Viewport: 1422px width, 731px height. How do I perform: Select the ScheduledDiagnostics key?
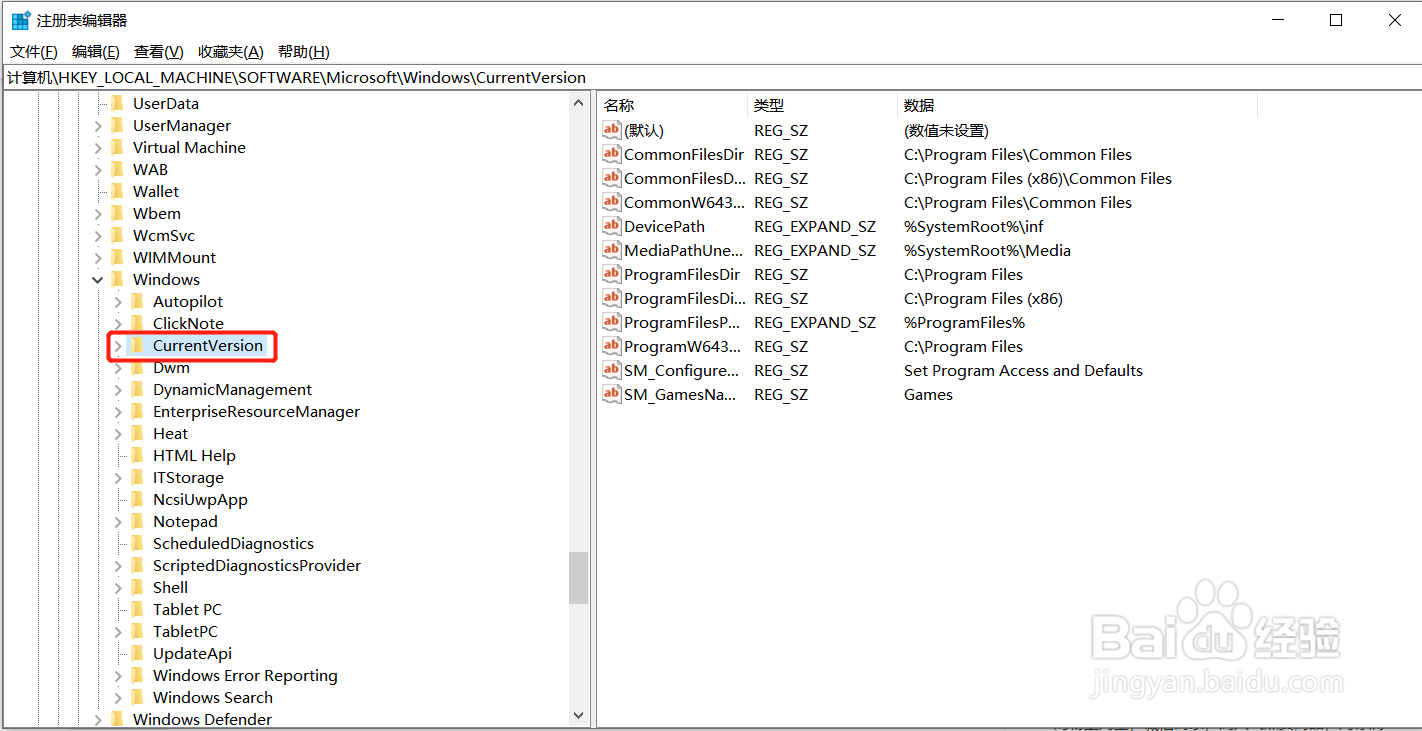tap(233, 543)
